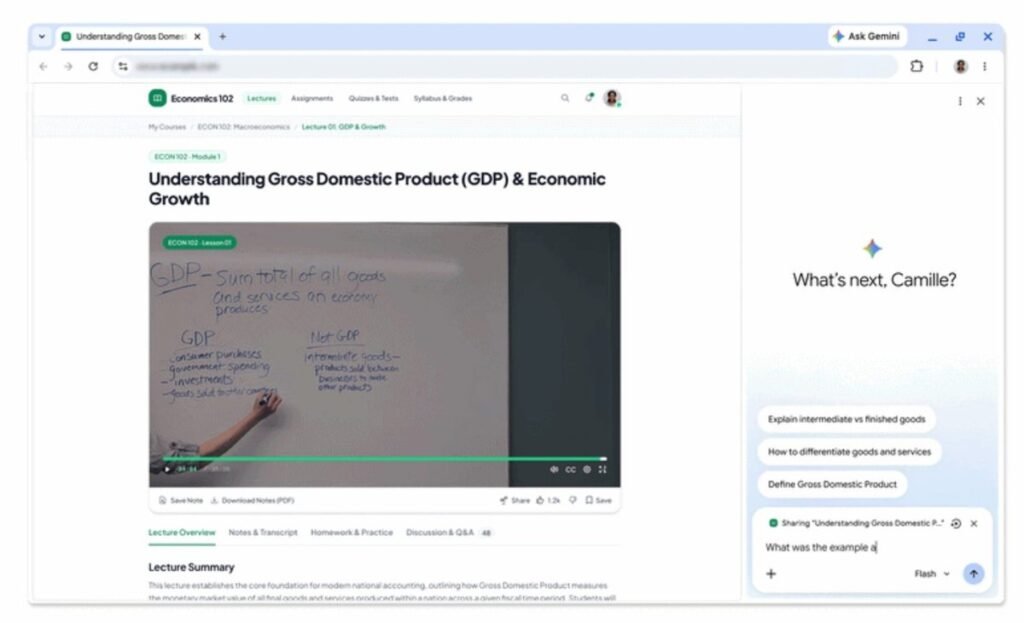Screen dimensions: 1024x623
Task: Open the Discussion & Q&A tab
Action: coord(449,533)
